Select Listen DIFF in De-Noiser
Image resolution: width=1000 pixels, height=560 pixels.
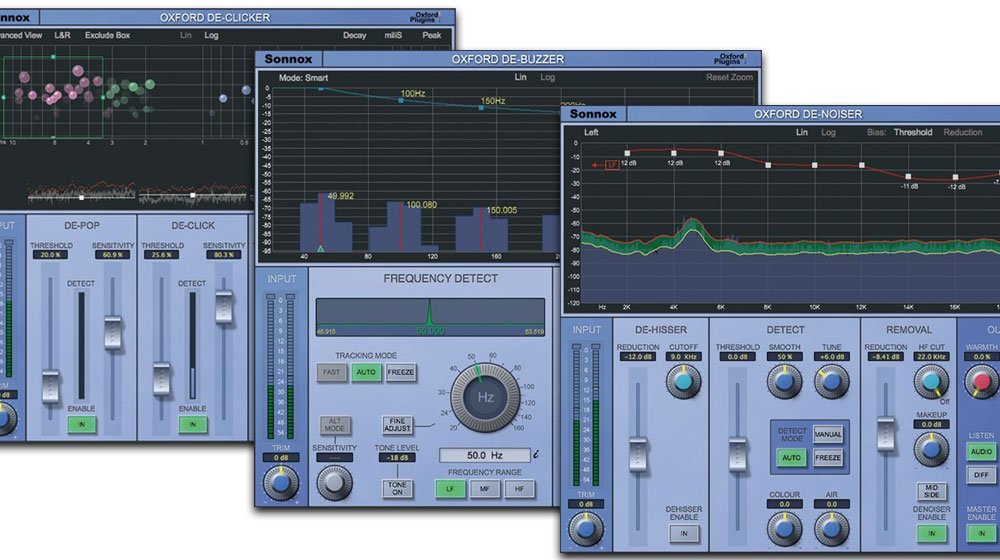pos(982,475)
